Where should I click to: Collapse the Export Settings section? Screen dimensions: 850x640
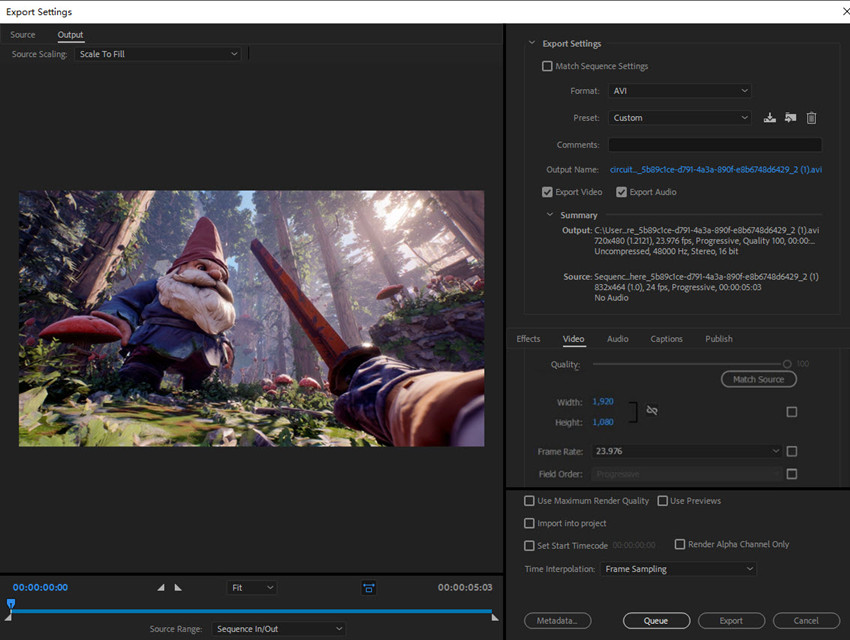click(532, 43)
